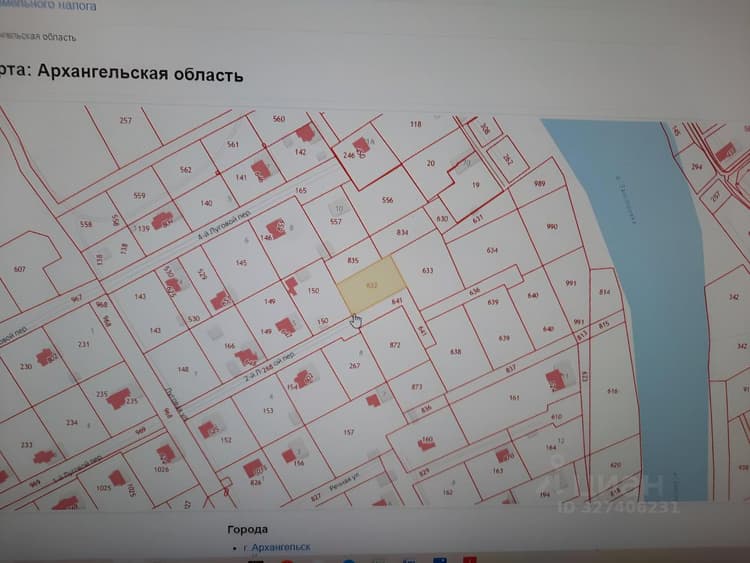Open the г. Архангельск city link

(x=276, y=547)
